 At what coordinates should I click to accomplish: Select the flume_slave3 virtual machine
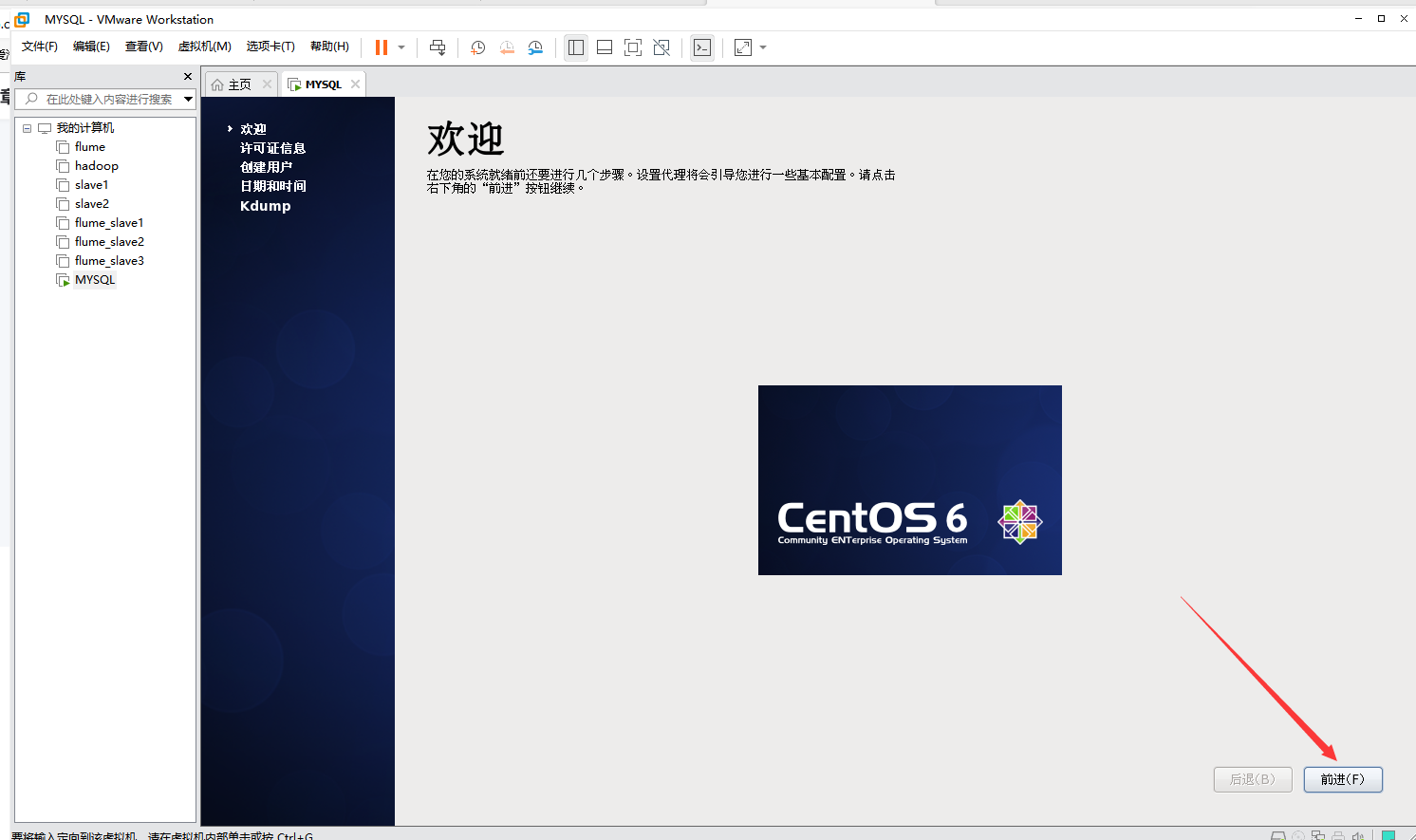109,261
